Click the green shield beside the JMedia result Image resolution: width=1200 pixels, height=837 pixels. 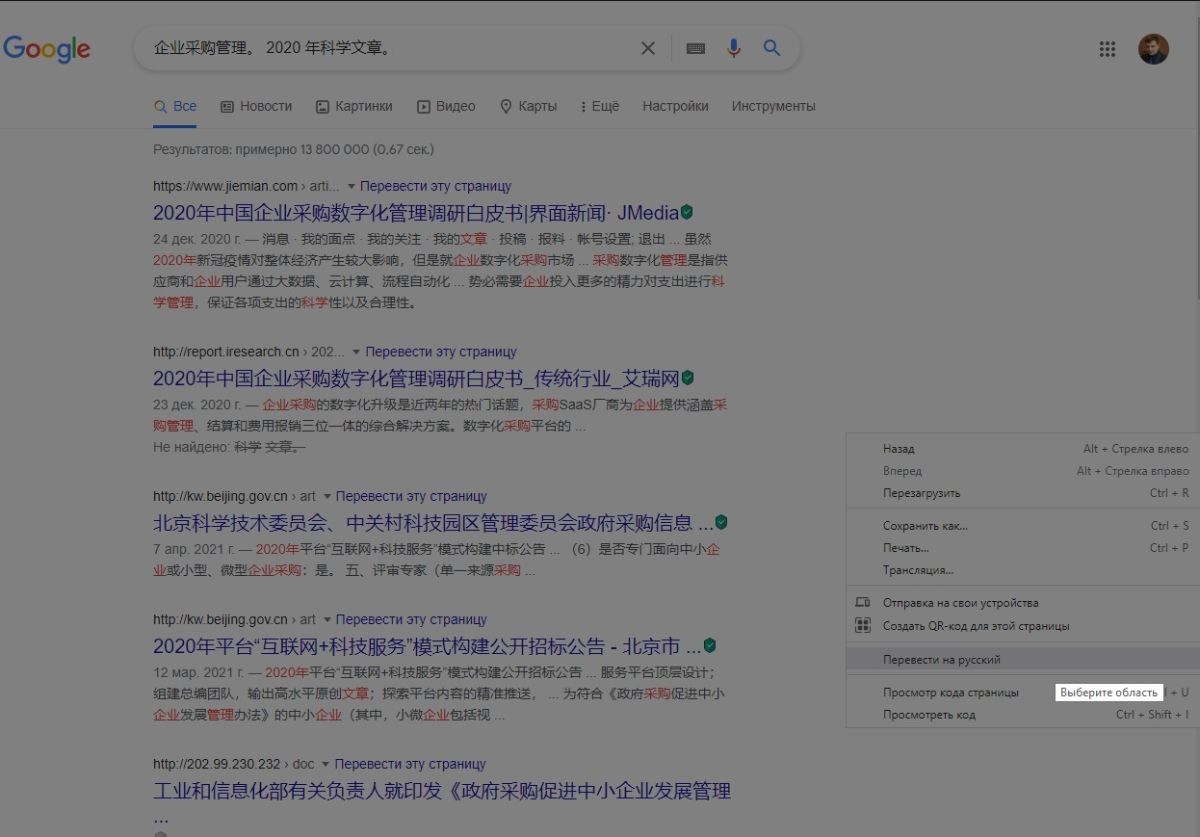[x=687, y=212]
